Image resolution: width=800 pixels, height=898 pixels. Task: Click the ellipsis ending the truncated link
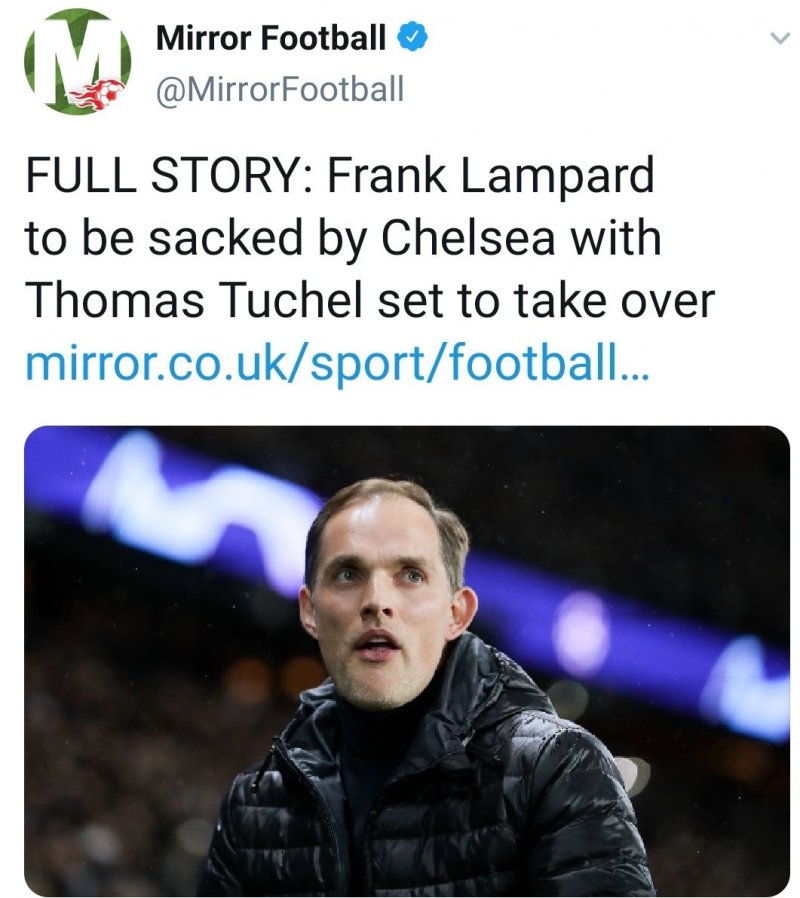(634, 366)
